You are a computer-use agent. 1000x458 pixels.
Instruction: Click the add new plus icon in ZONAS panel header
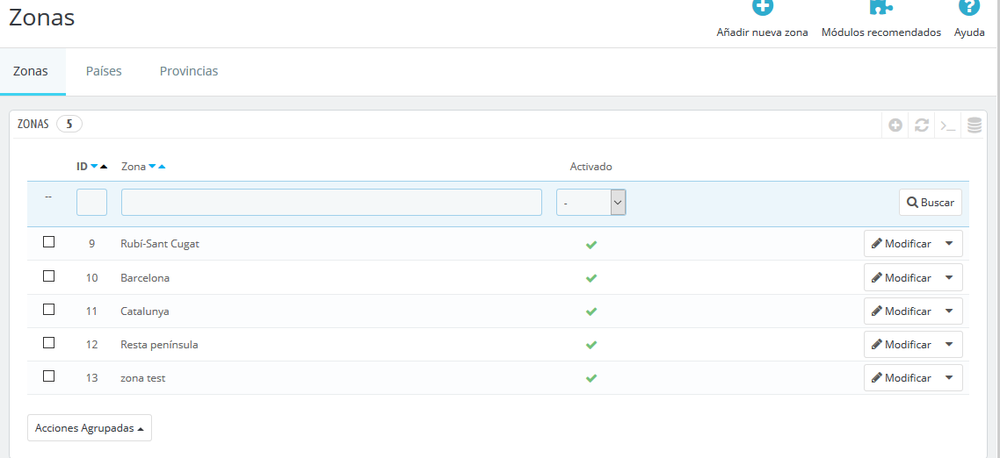pos(895,125)
